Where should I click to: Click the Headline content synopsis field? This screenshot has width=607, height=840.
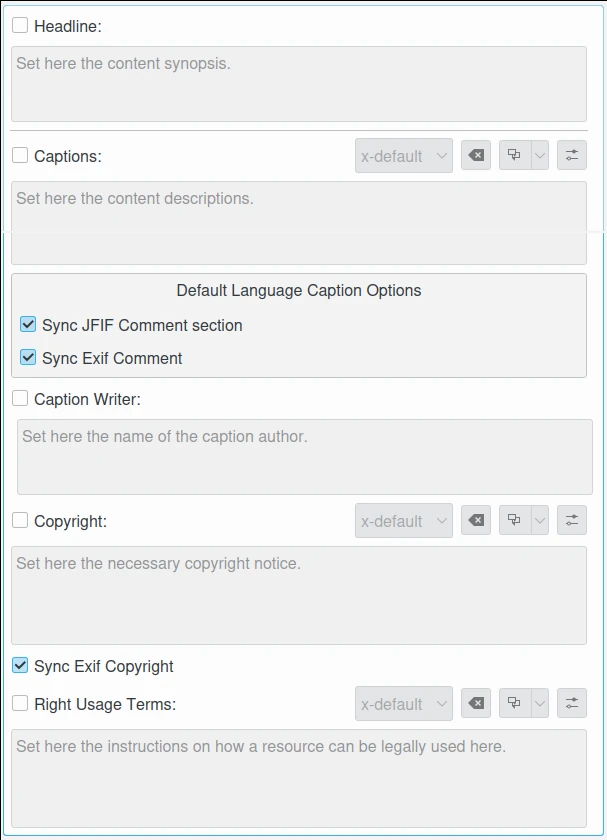click(299, 84)
